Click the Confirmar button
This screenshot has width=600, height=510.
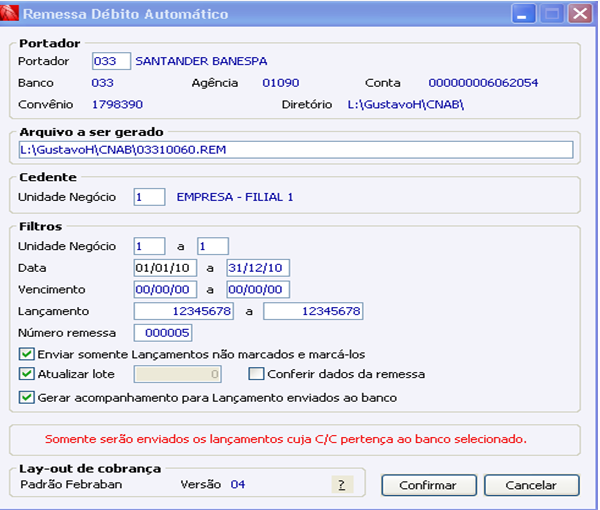[x=429, y=485]
